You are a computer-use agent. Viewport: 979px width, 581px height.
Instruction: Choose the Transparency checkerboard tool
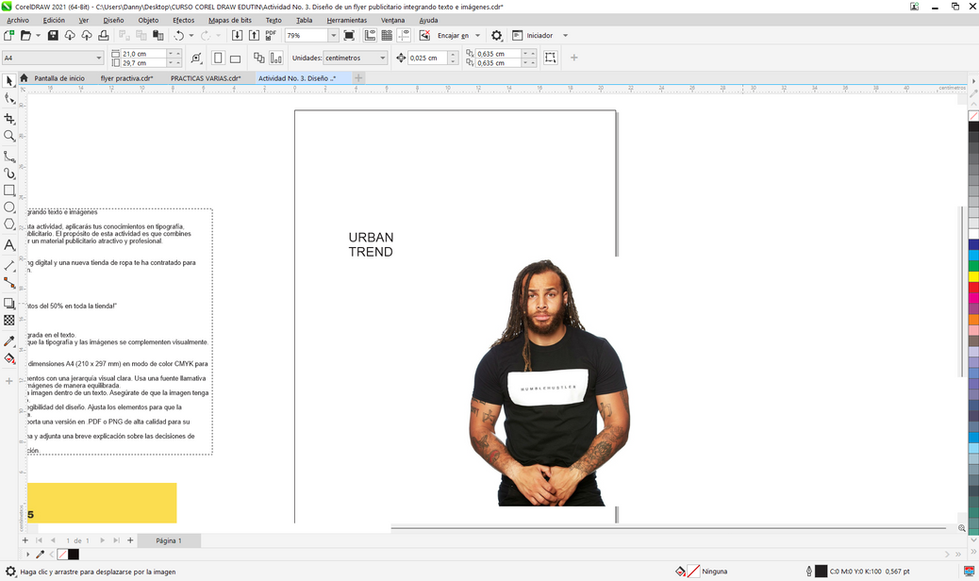9,320
